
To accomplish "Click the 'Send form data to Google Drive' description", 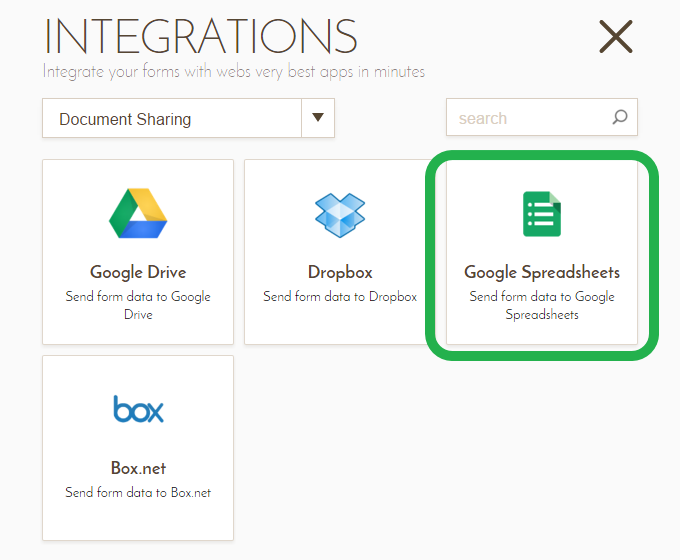I will (138, 305).
